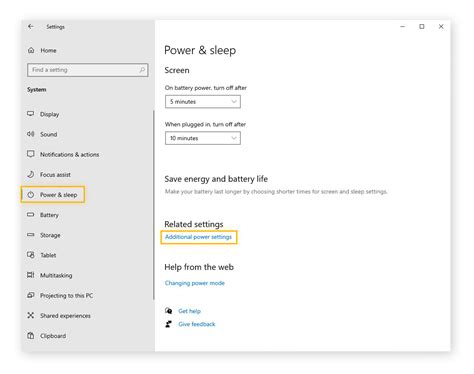474x374 pixels.
Task: Open Additional power settings link
Action: [x=198, y=237]
